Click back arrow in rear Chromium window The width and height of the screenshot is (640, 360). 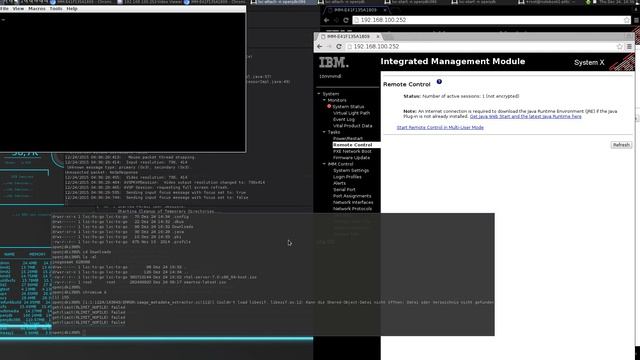pos(327,20)
